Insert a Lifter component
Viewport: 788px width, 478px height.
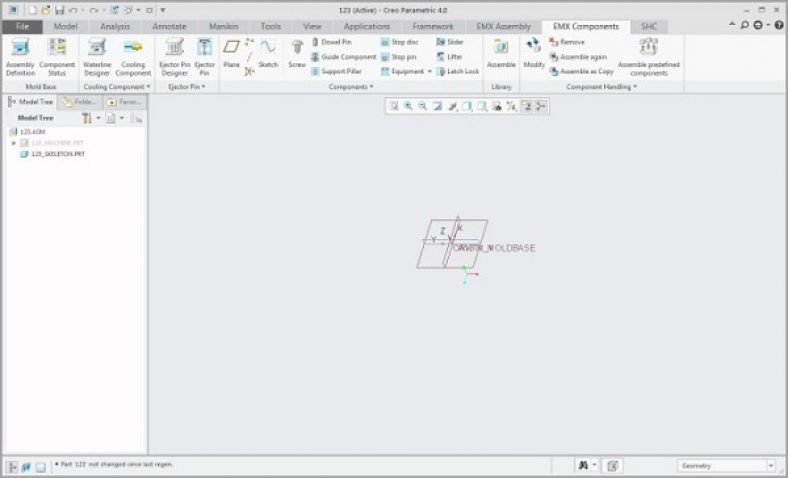click(449, 57)
